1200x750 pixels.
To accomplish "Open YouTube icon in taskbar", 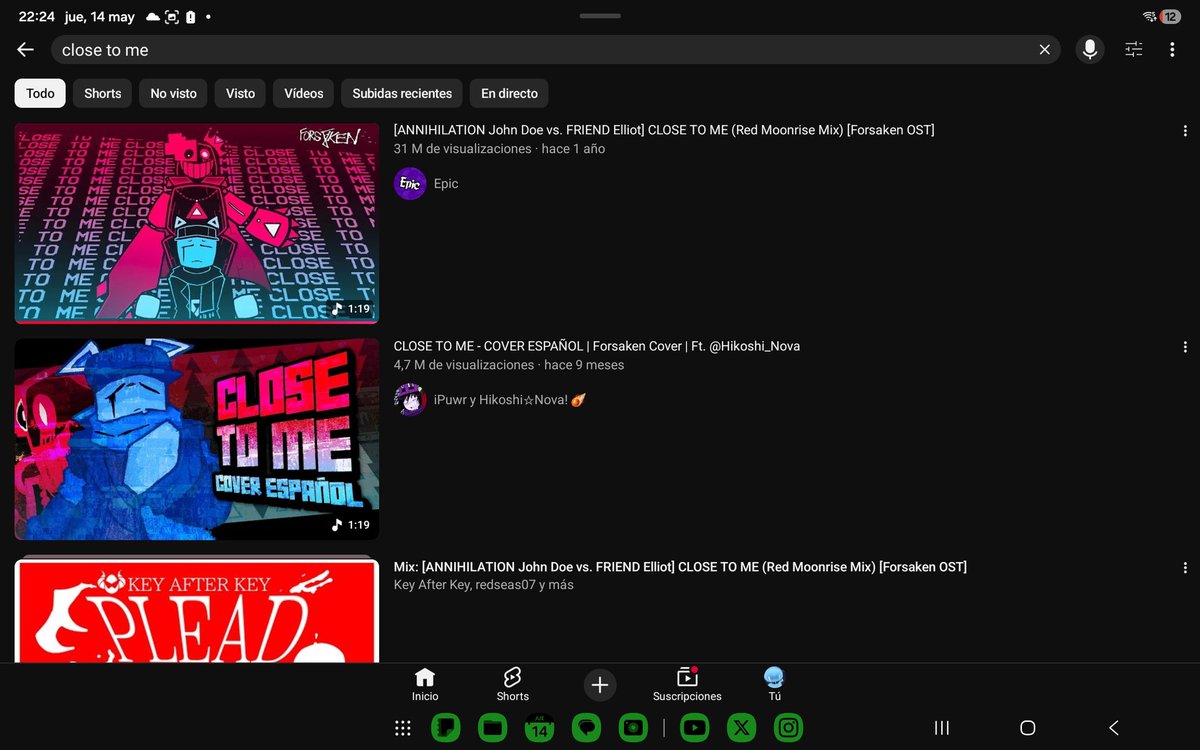I will coord(694,728).
